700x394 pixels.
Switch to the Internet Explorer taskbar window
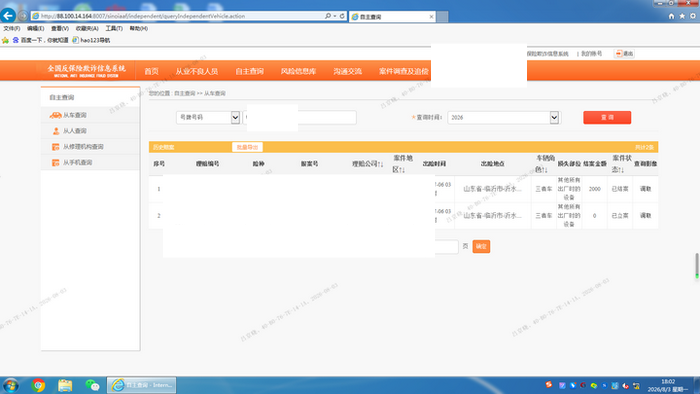click(142, 385)
